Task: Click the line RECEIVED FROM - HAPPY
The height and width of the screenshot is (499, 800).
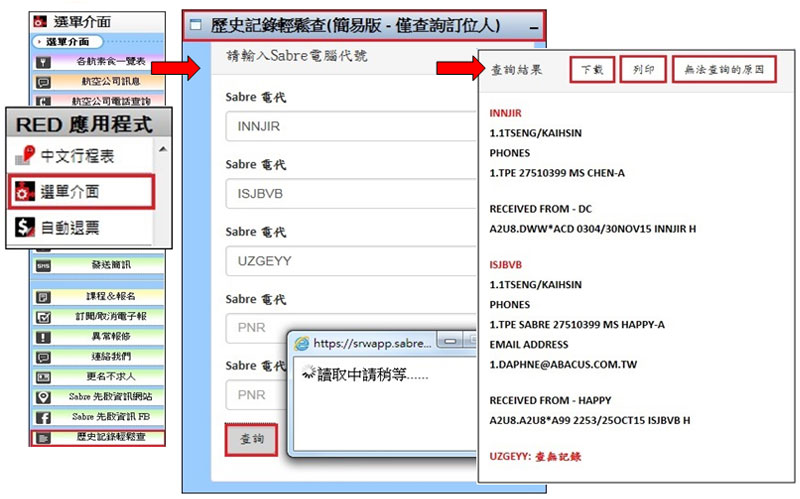Action: pos(550,401)
